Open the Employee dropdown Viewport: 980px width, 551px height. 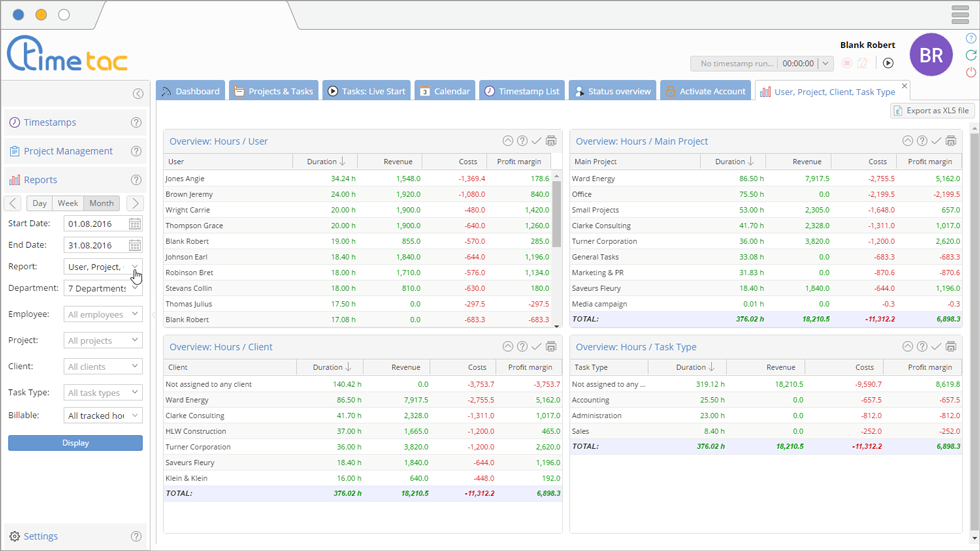103,314
